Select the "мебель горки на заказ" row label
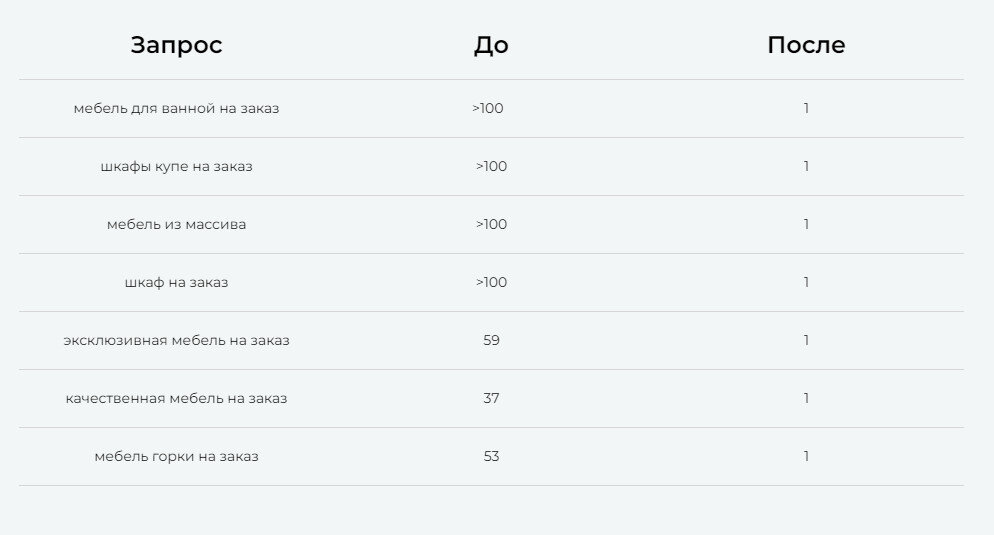The height and width of the screenshot is (535, 994). coord(176,456)
